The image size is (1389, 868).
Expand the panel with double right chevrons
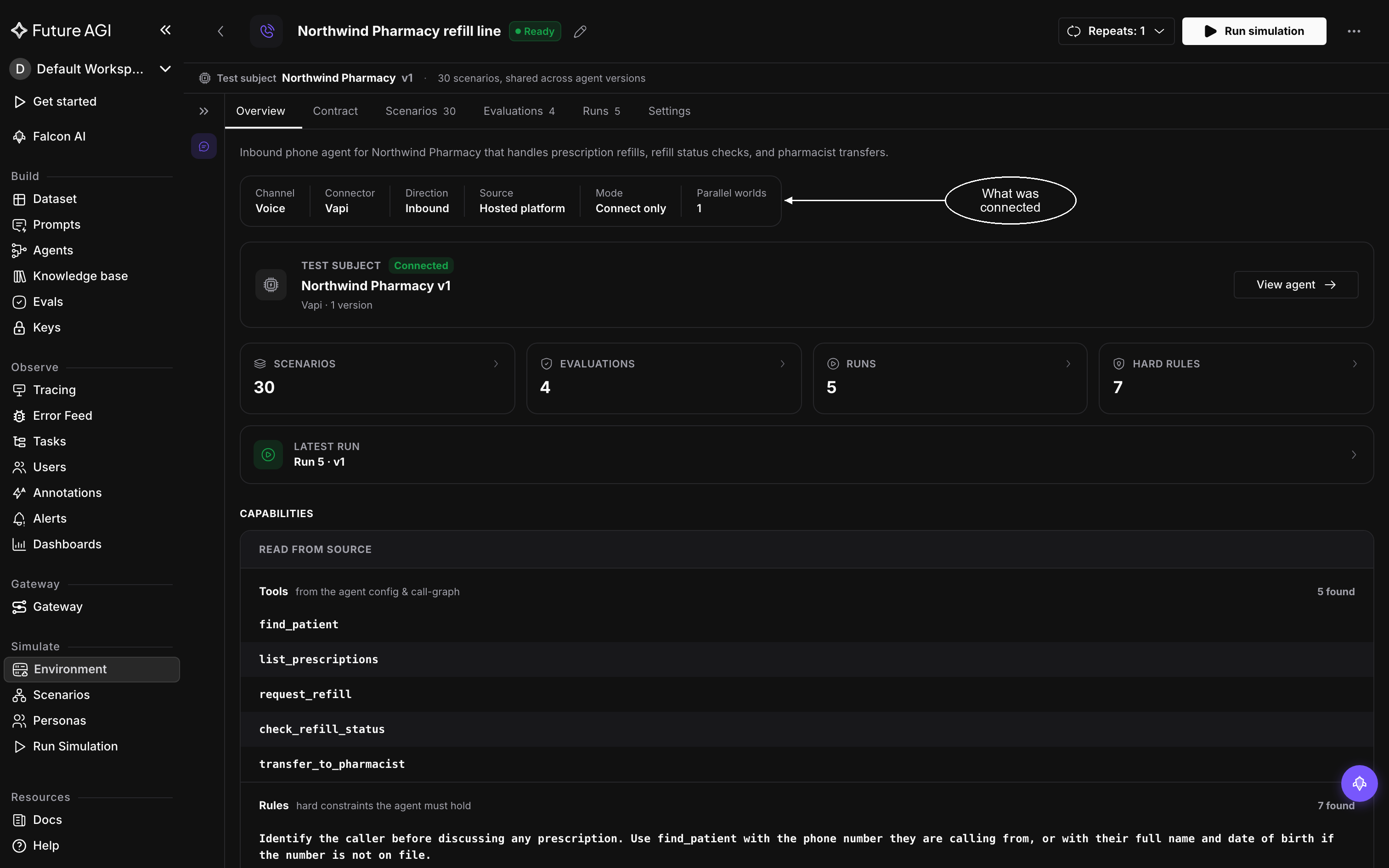tap(204, 111)
